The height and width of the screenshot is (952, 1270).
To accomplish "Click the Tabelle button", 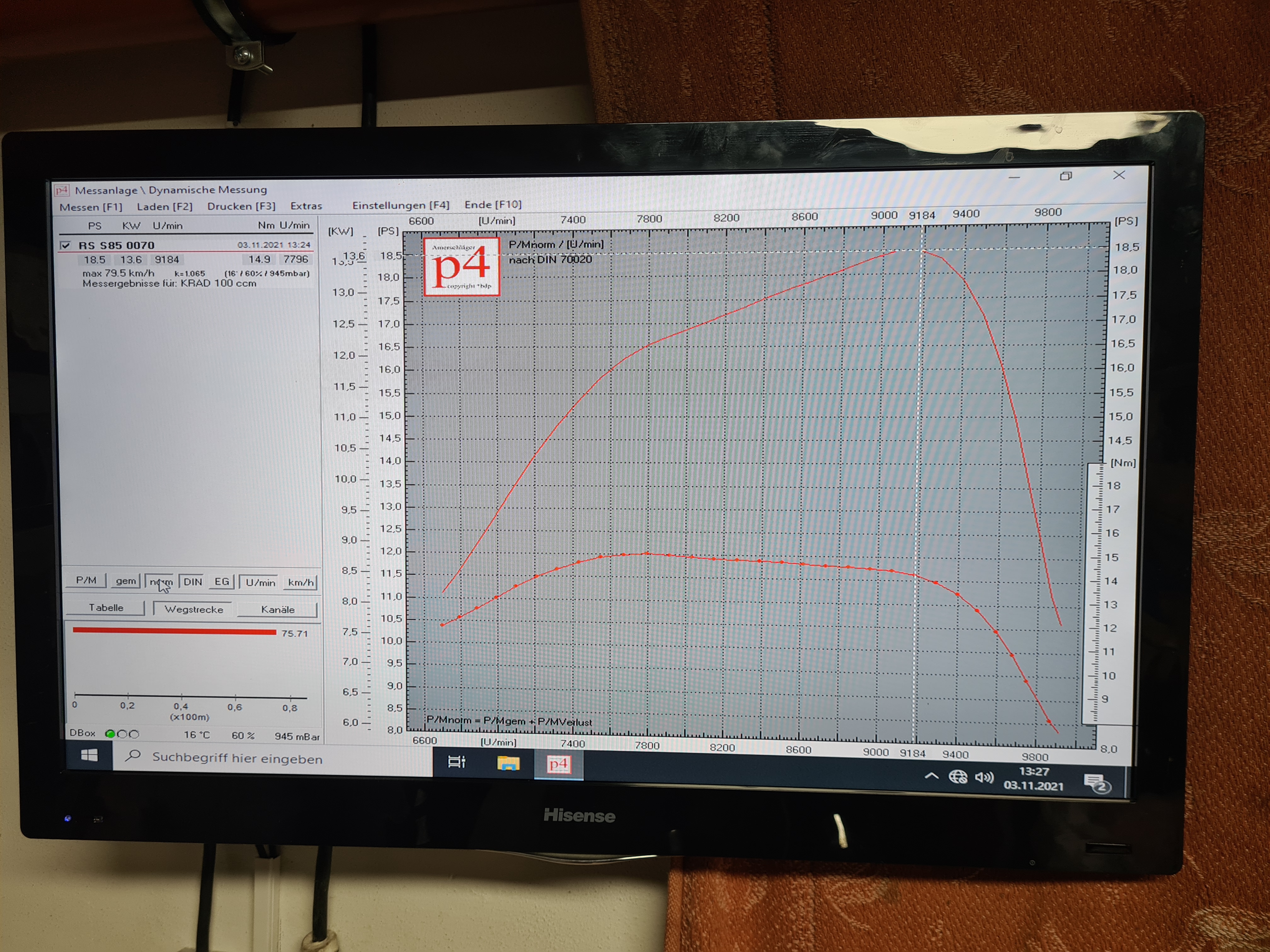I will pos(106,608).
